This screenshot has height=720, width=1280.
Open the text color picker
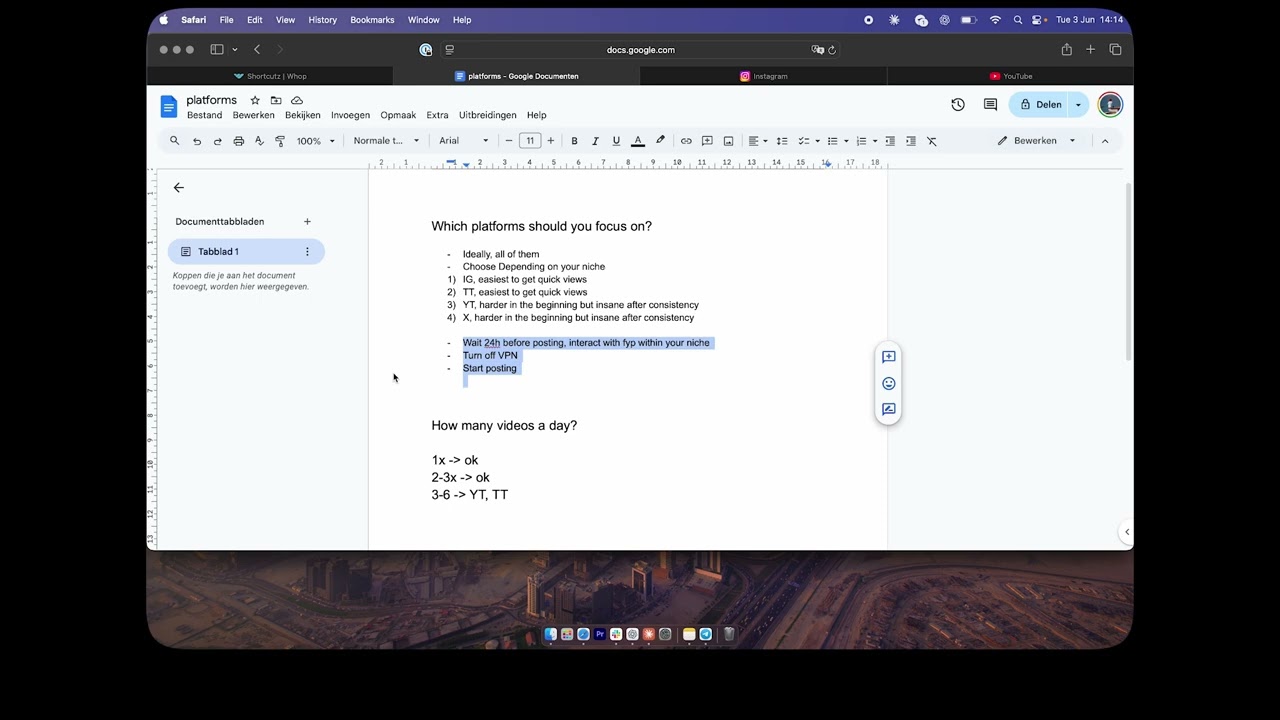click(638, 141)
